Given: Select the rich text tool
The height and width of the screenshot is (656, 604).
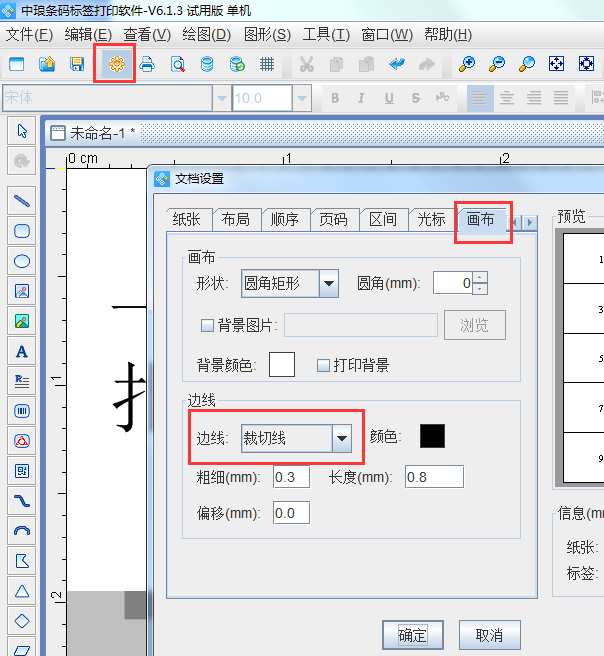Looking at the screenshot, I should [22, 381].
